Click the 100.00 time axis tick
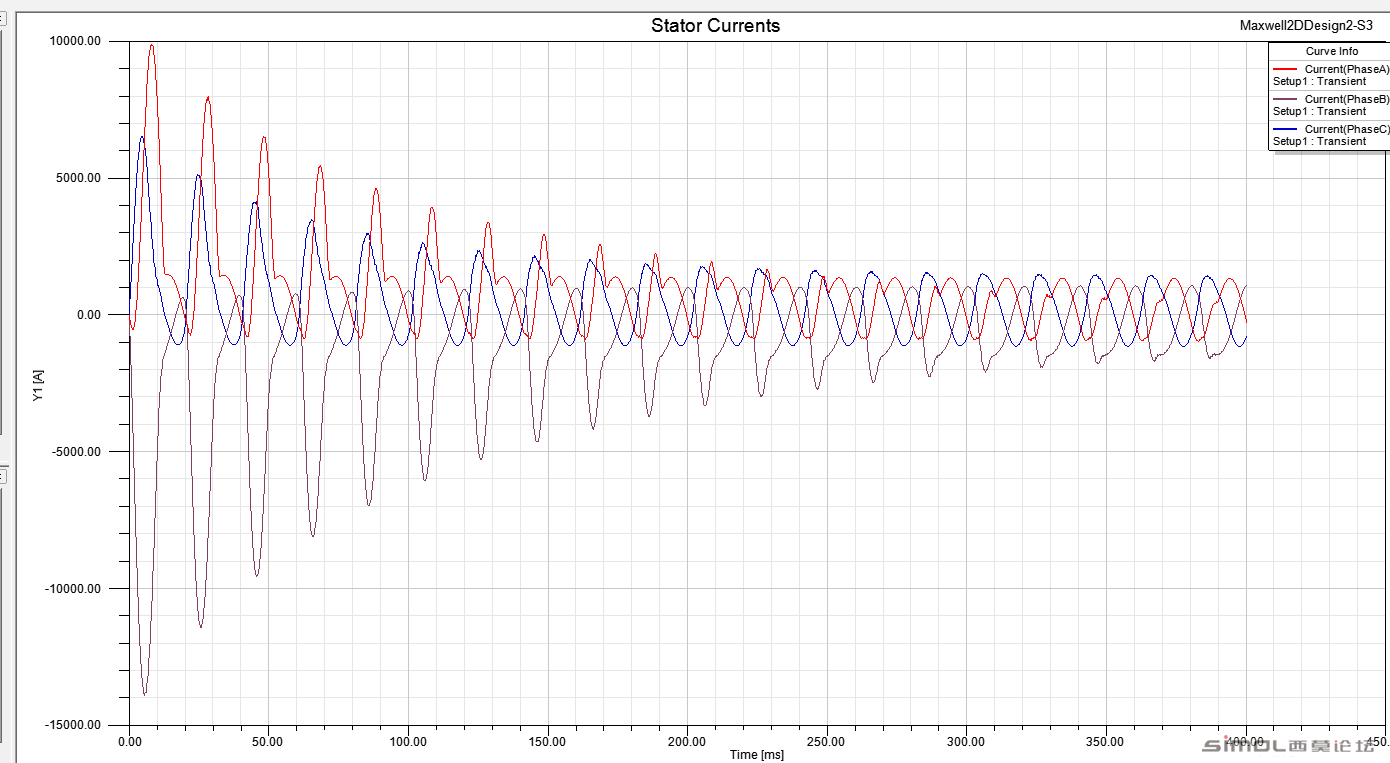This screenshot has height=763, width=1390. 407,742
